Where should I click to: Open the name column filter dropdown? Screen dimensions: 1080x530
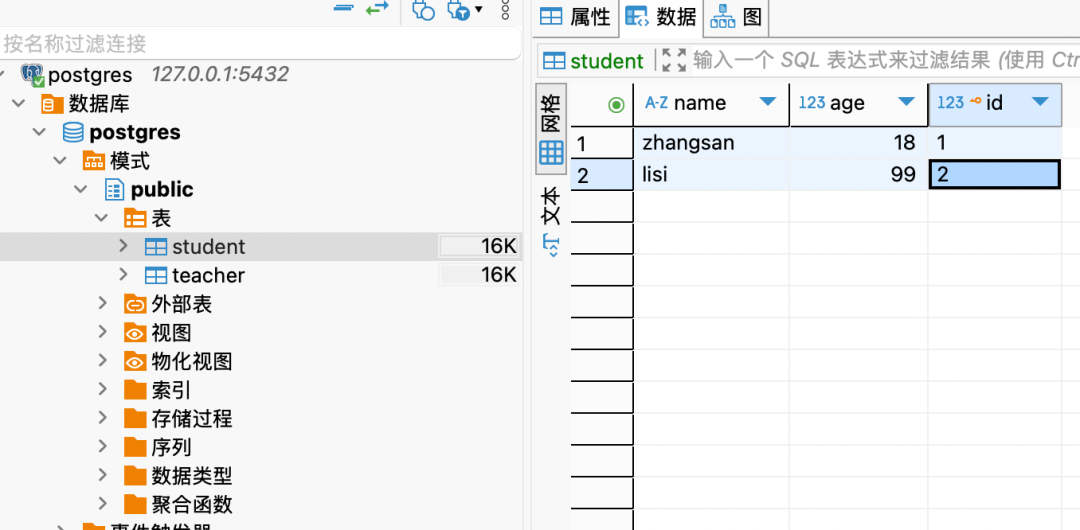[x=767, y=103]
